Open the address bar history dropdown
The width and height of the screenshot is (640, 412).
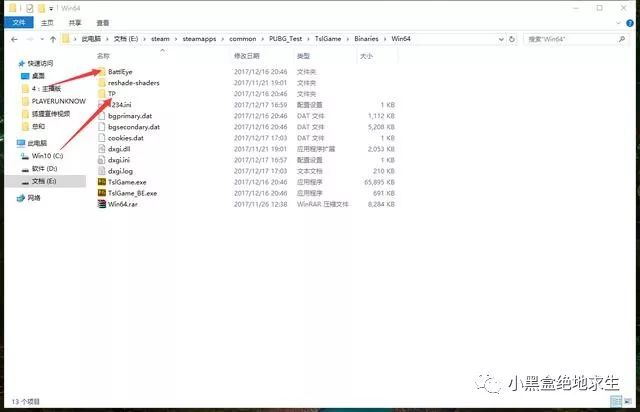(501, 39)
